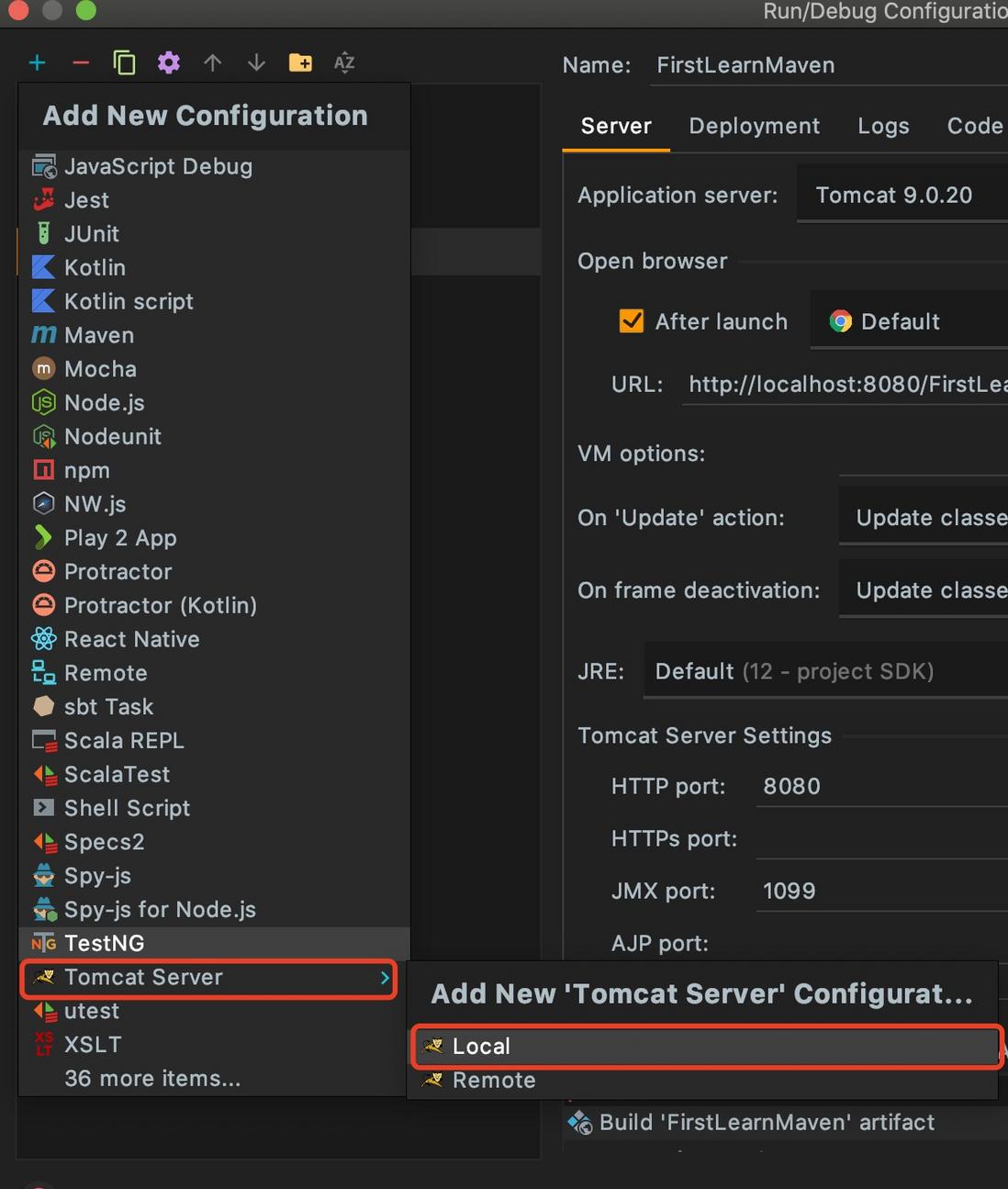
Task: Select the Jest configuration type
Action: click(214, 200)
